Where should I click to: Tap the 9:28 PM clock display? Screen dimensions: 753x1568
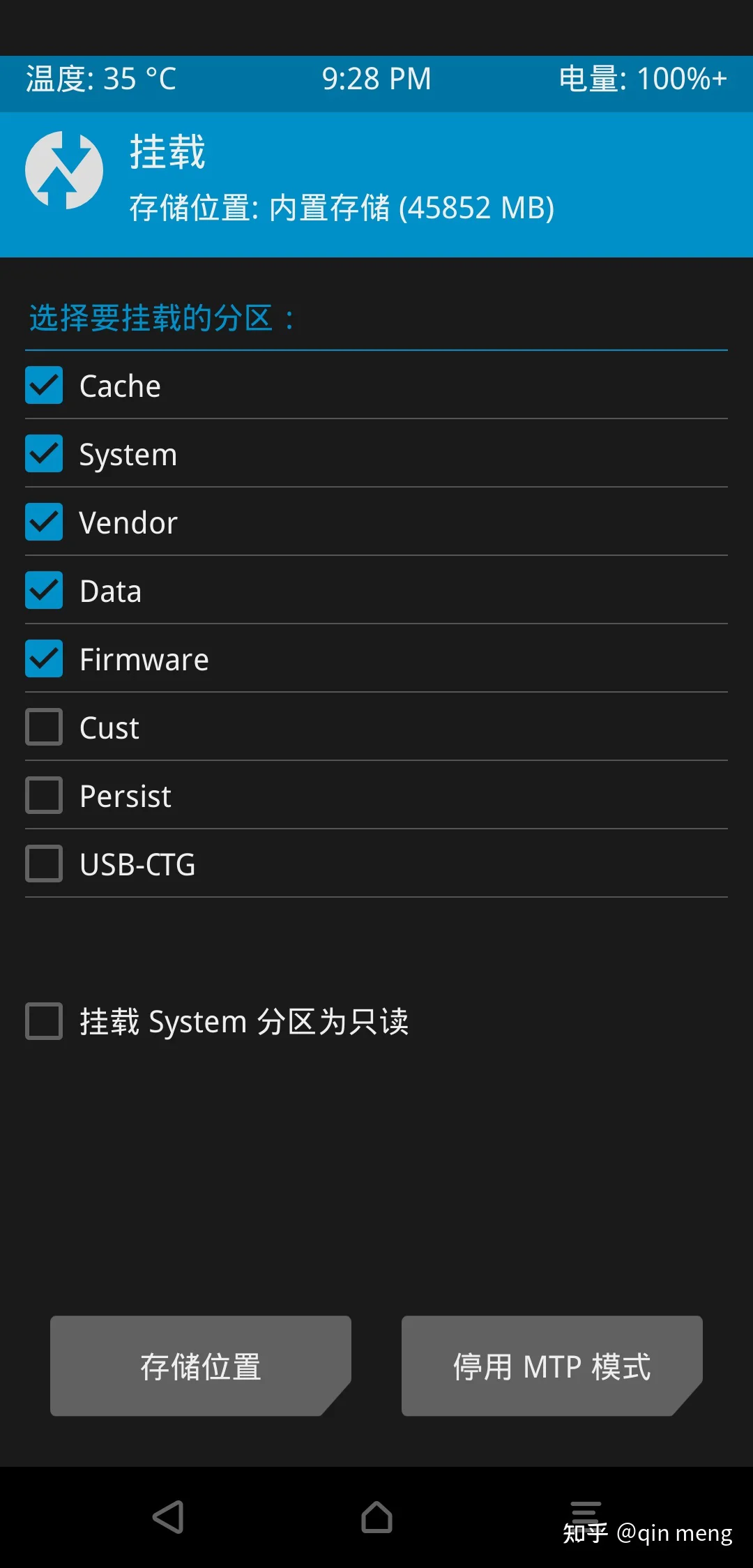pos(376,79)
